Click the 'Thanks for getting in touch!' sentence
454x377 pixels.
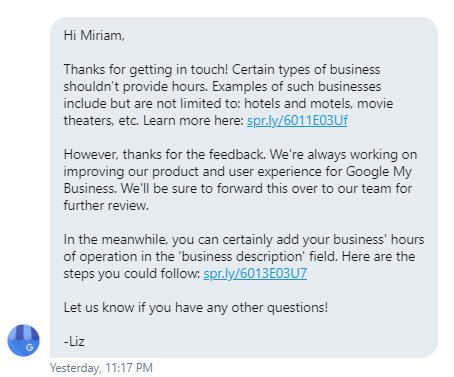[x=146, y=70]
